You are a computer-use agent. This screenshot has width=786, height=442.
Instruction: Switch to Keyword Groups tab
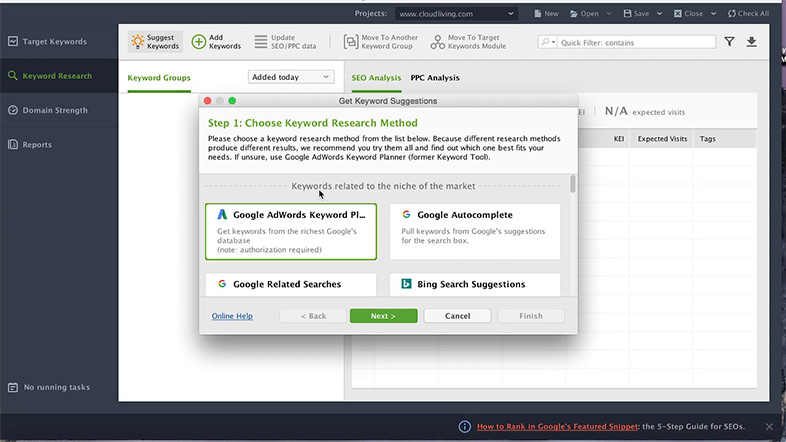point(159,78)
